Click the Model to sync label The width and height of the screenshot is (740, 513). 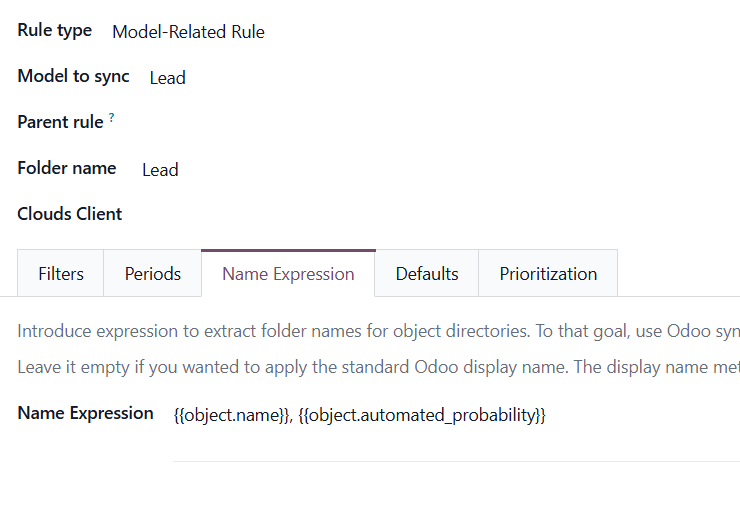click(x=73, y=77)
